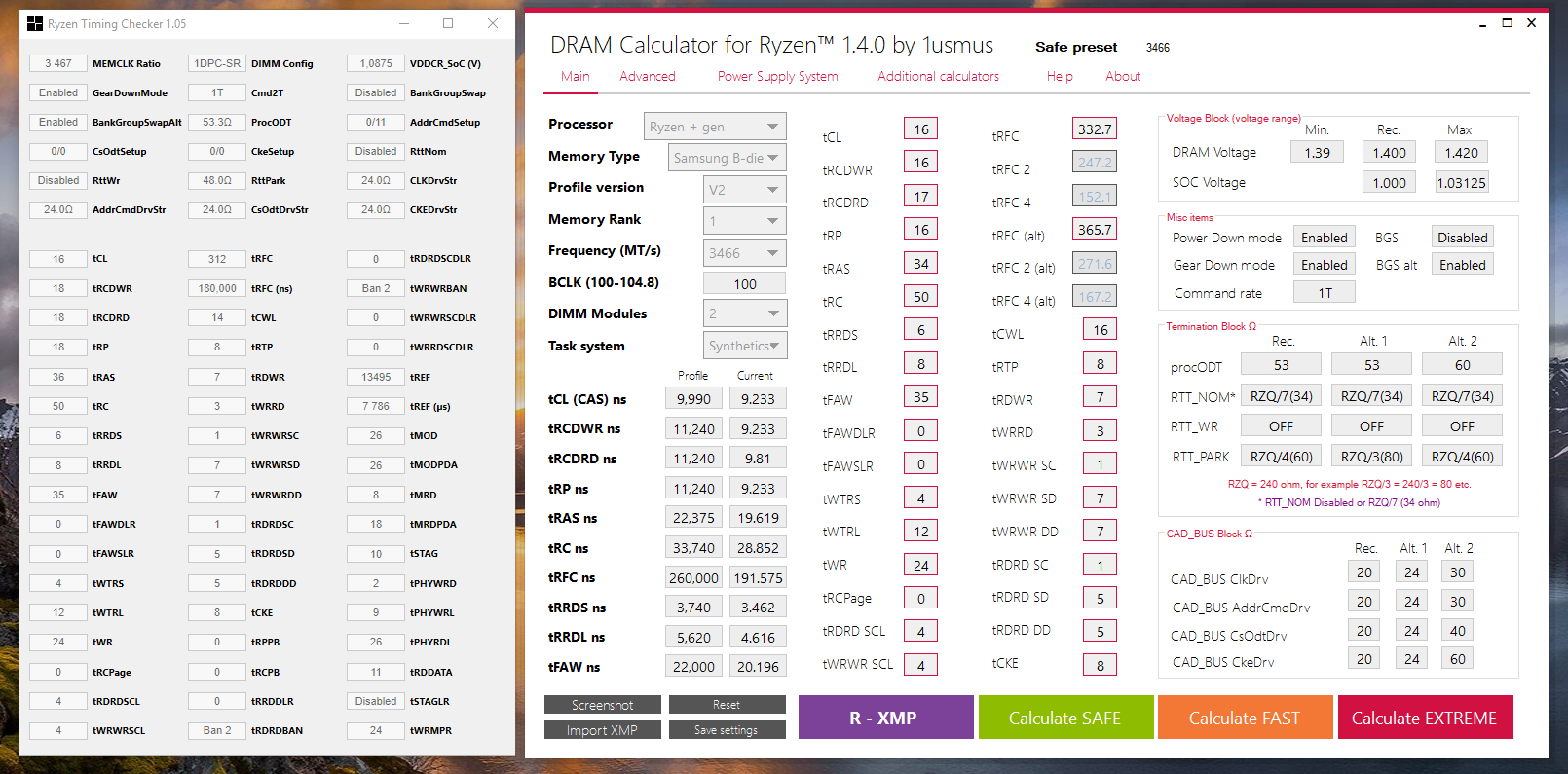Expand the Profile version dropdown
This screenshot has height=774, width=1568.
tap(744, 190)
